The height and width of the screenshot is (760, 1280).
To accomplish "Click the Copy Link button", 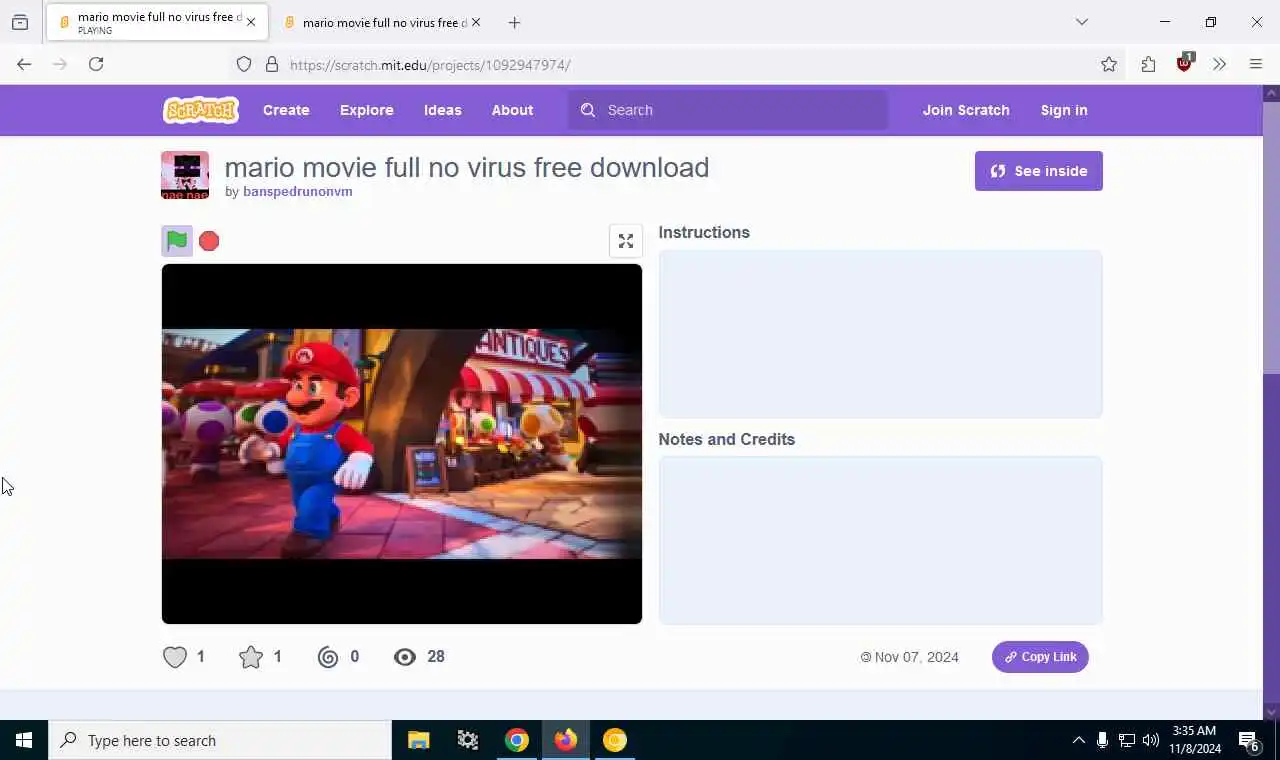I will 1040,657.
